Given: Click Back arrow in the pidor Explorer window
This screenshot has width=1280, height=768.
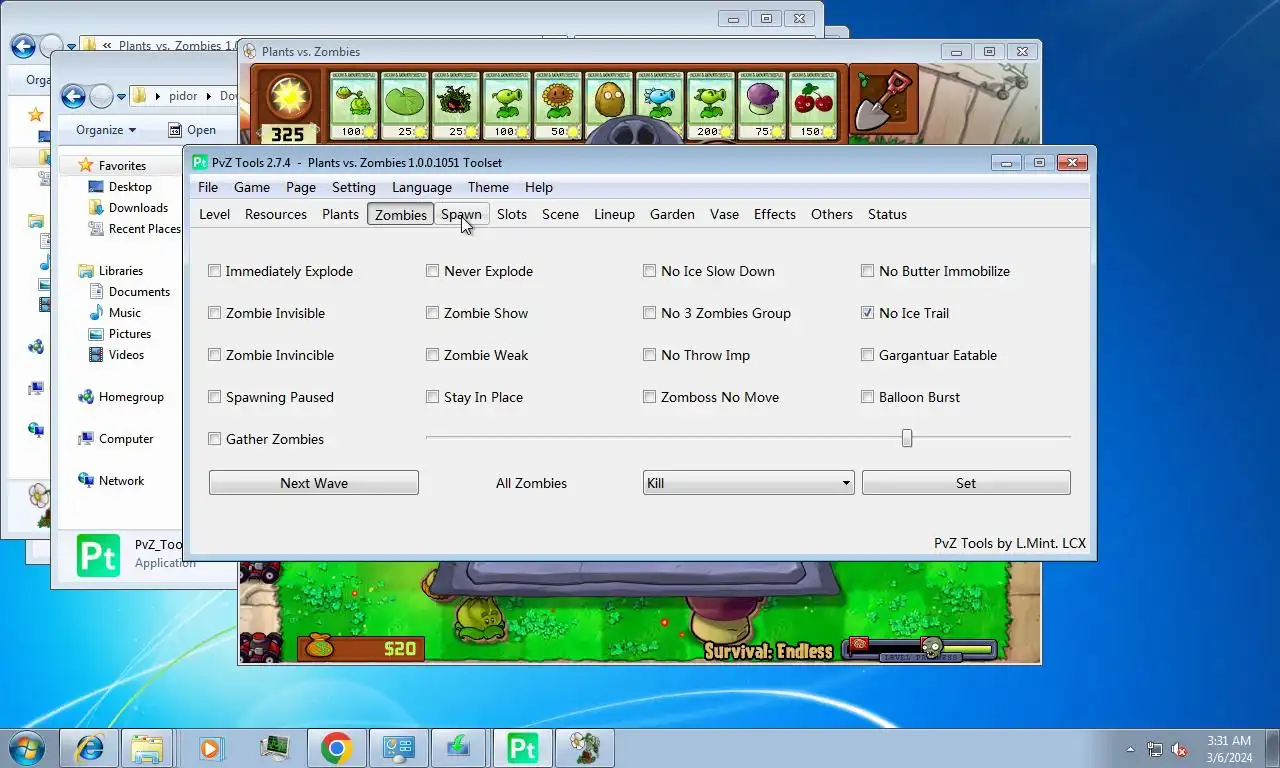Looking at the screenshot, I should point(73,96).
